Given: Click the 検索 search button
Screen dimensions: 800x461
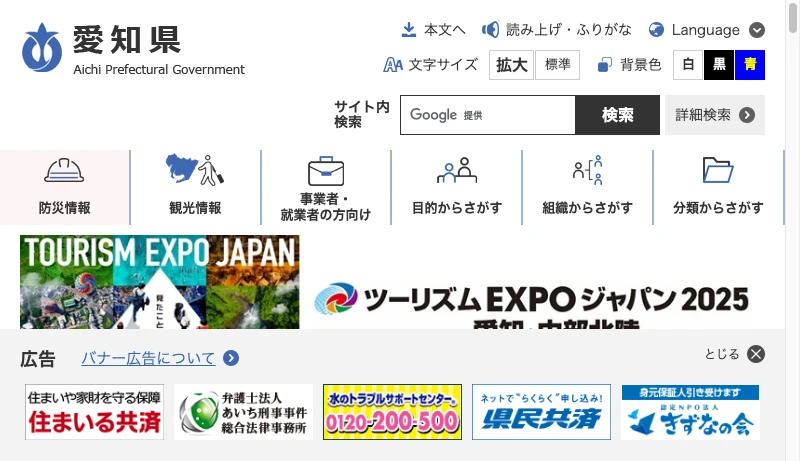Looking at the screenshot, I should (617, 115).
